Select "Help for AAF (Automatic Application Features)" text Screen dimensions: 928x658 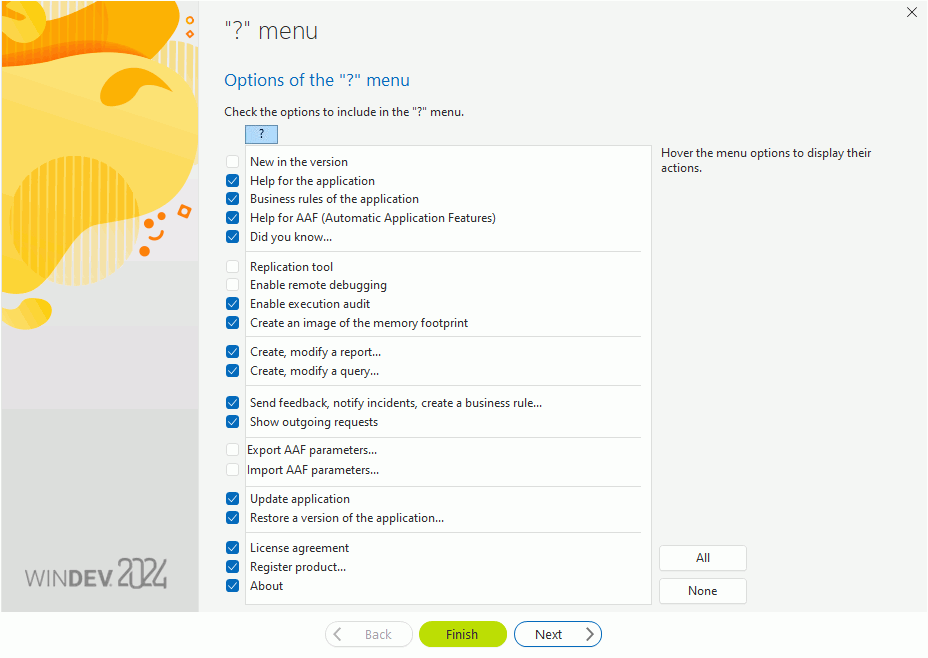click(x=373, y=218)
